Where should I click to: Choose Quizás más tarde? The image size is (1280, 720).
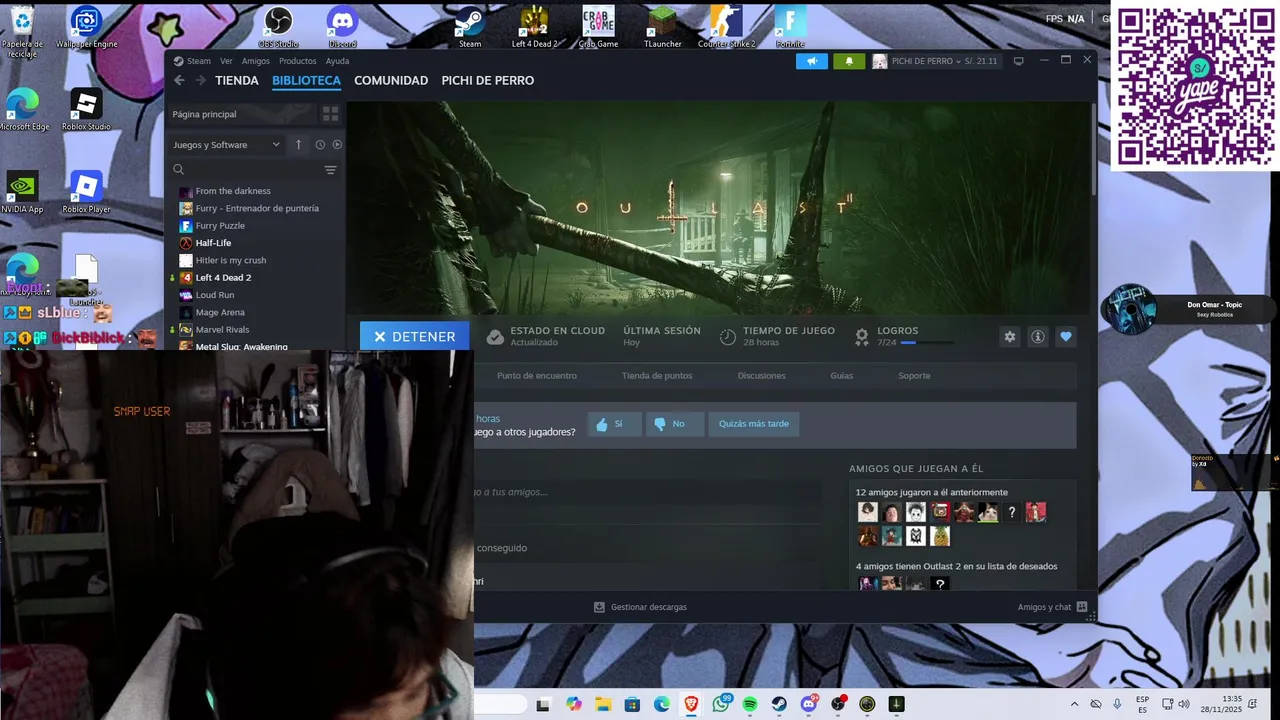click(x=754, y=424)
